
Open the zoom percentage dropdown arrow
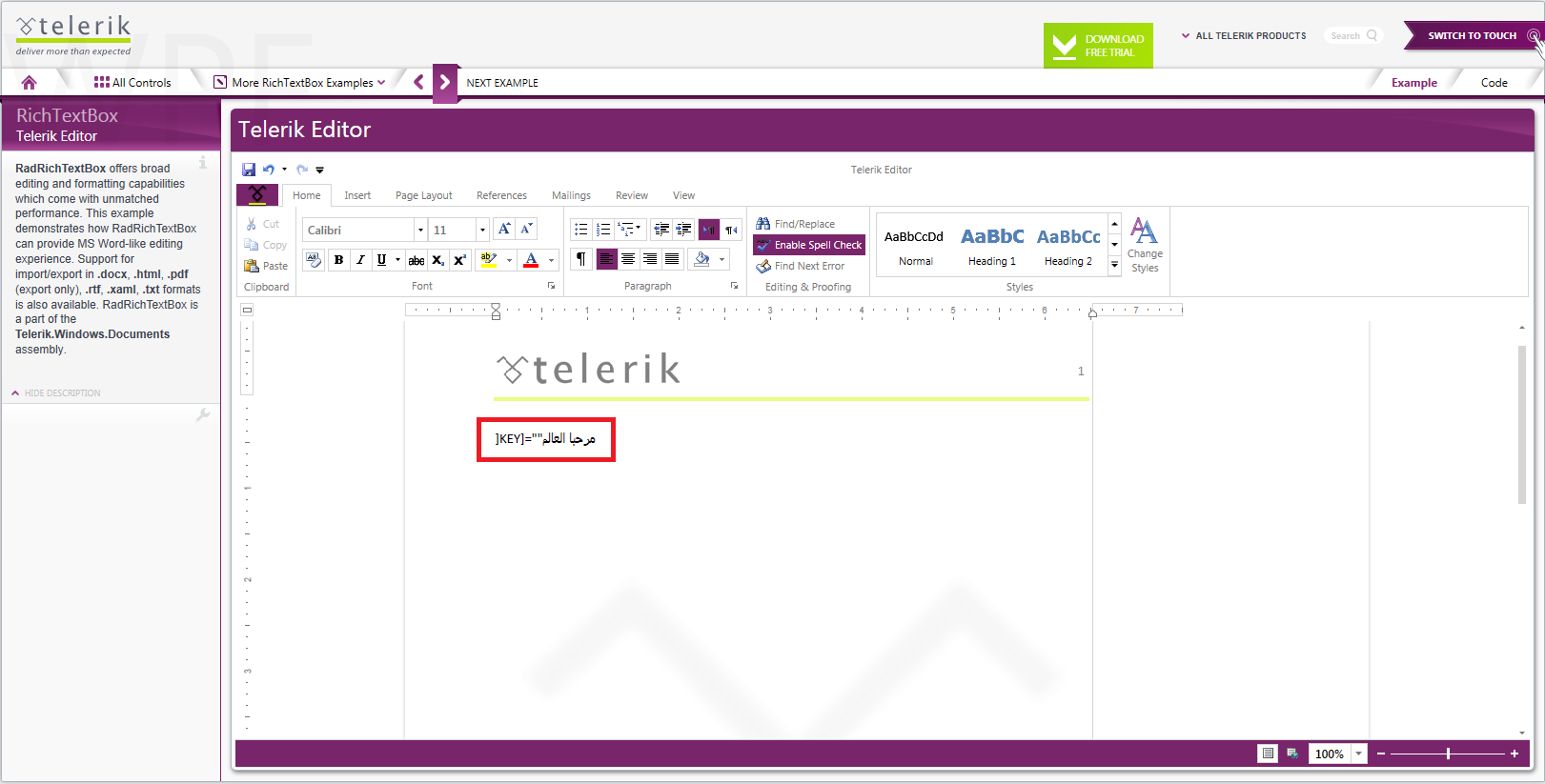click(x=1358, y=754)
